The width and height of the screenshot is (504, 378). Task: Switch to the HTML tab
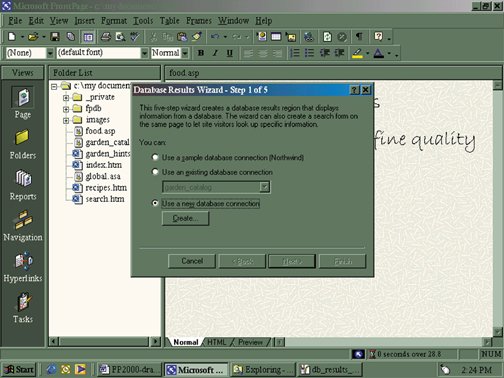pyautogui.click(x=216, y=342)
